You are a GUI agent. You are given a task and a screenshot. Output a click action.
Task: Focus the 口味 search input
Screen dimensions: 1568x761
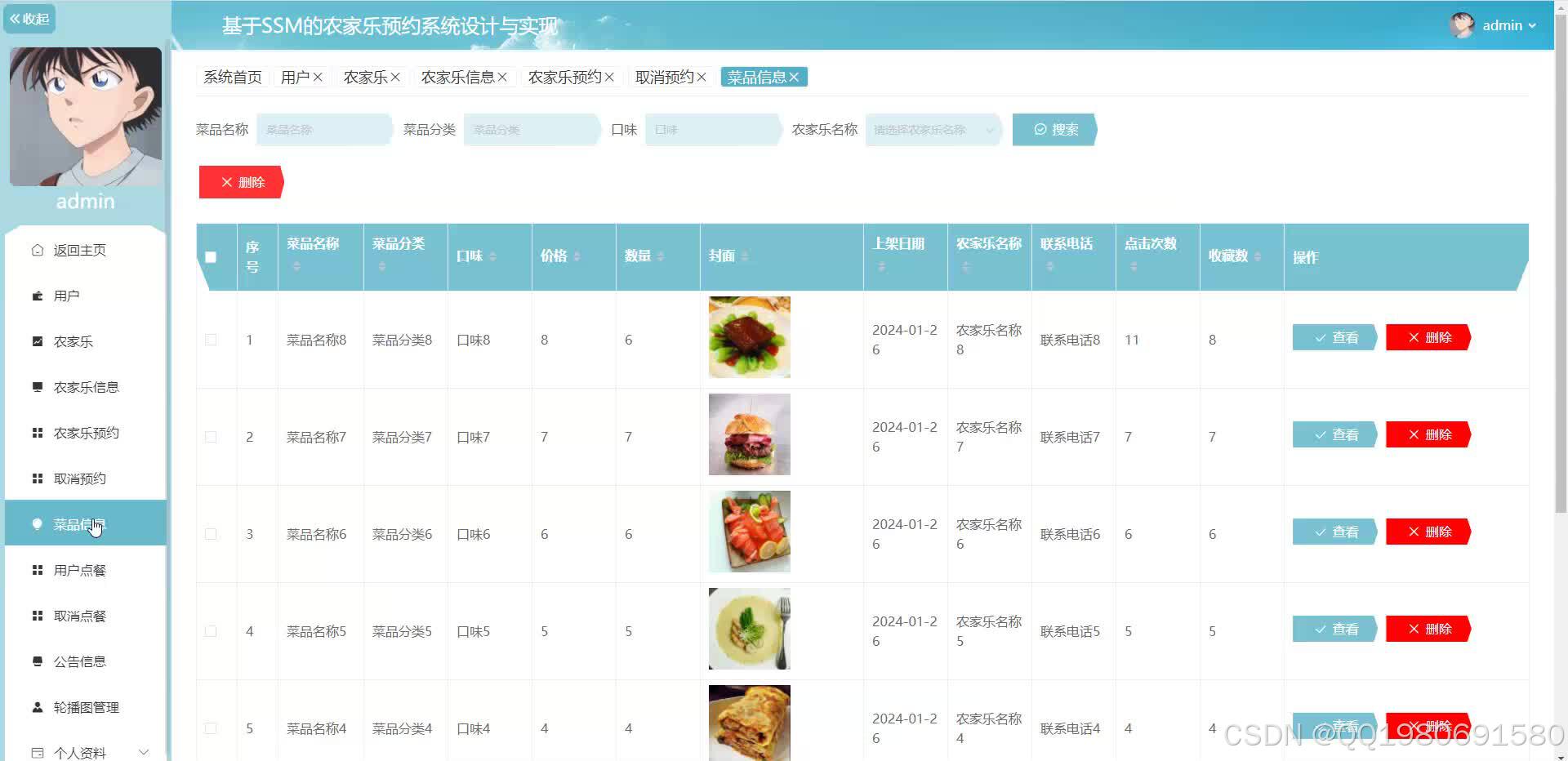713,129
